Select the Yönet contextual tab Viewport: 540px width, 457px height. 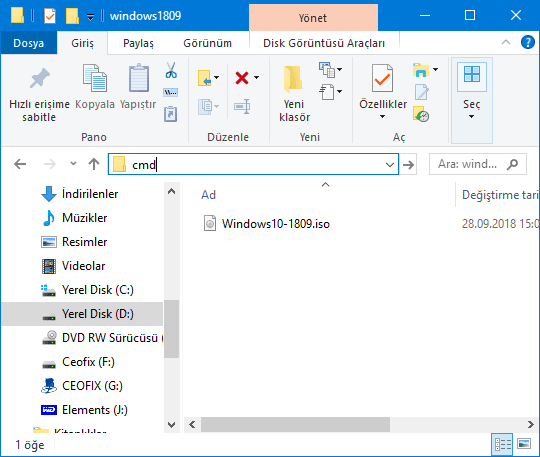[x=313, y=18]
